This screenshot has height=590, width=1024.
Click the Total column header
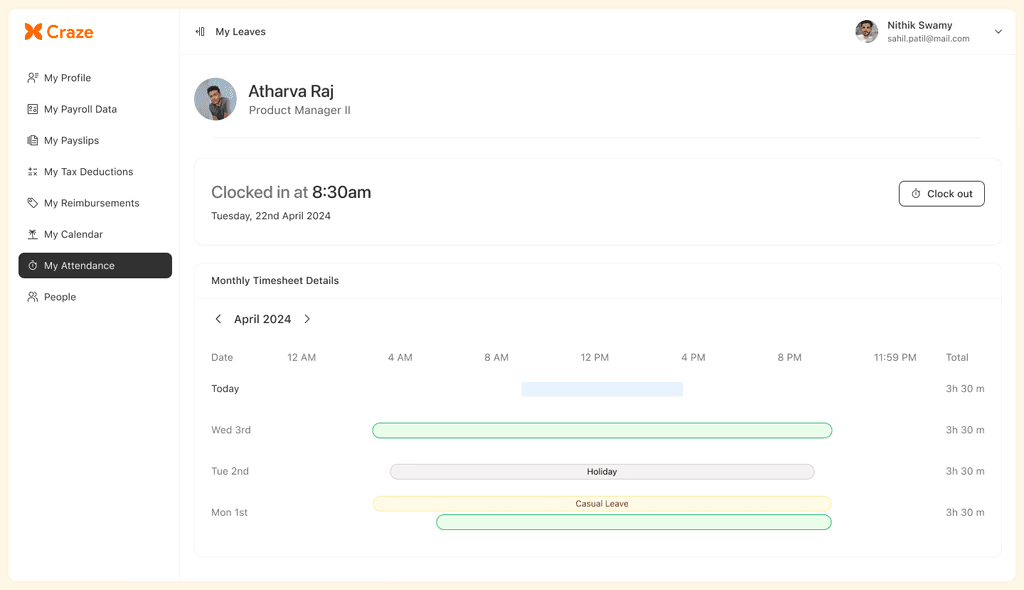click(x=957, y=357)
